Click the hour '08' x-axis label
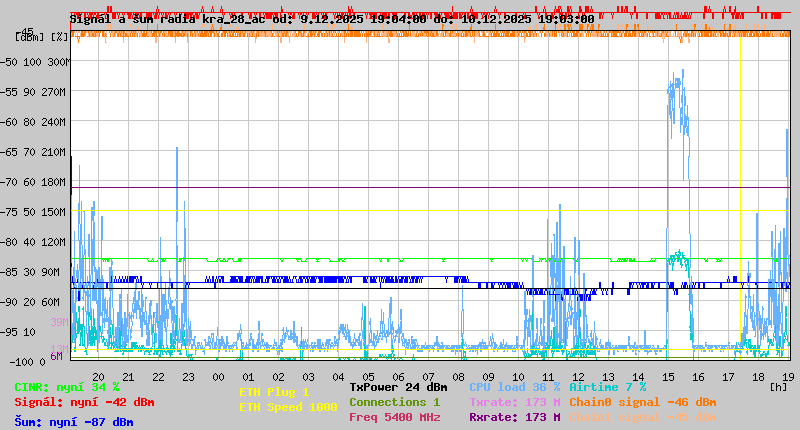Viewport: 800px width, 430px height. click(459, 377)
